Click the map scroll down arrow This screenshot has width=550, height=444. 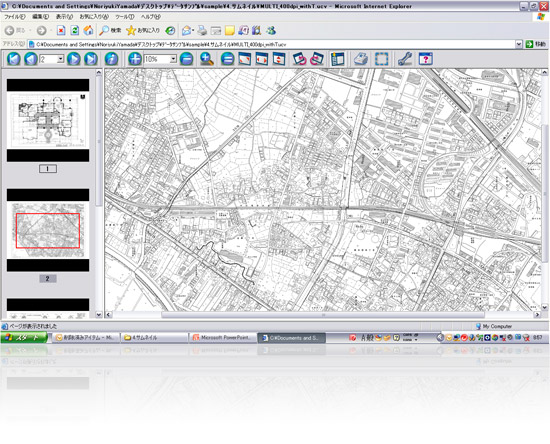tap(545, 307)
